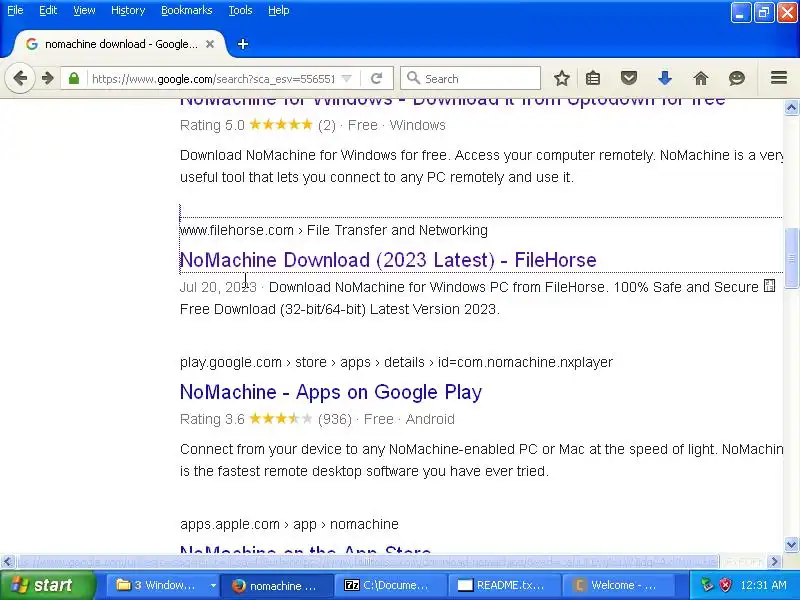The image size is (800, 600).
Task: Click the network connection tray icon
Action: pyautogui.click(x=707, y=585)
